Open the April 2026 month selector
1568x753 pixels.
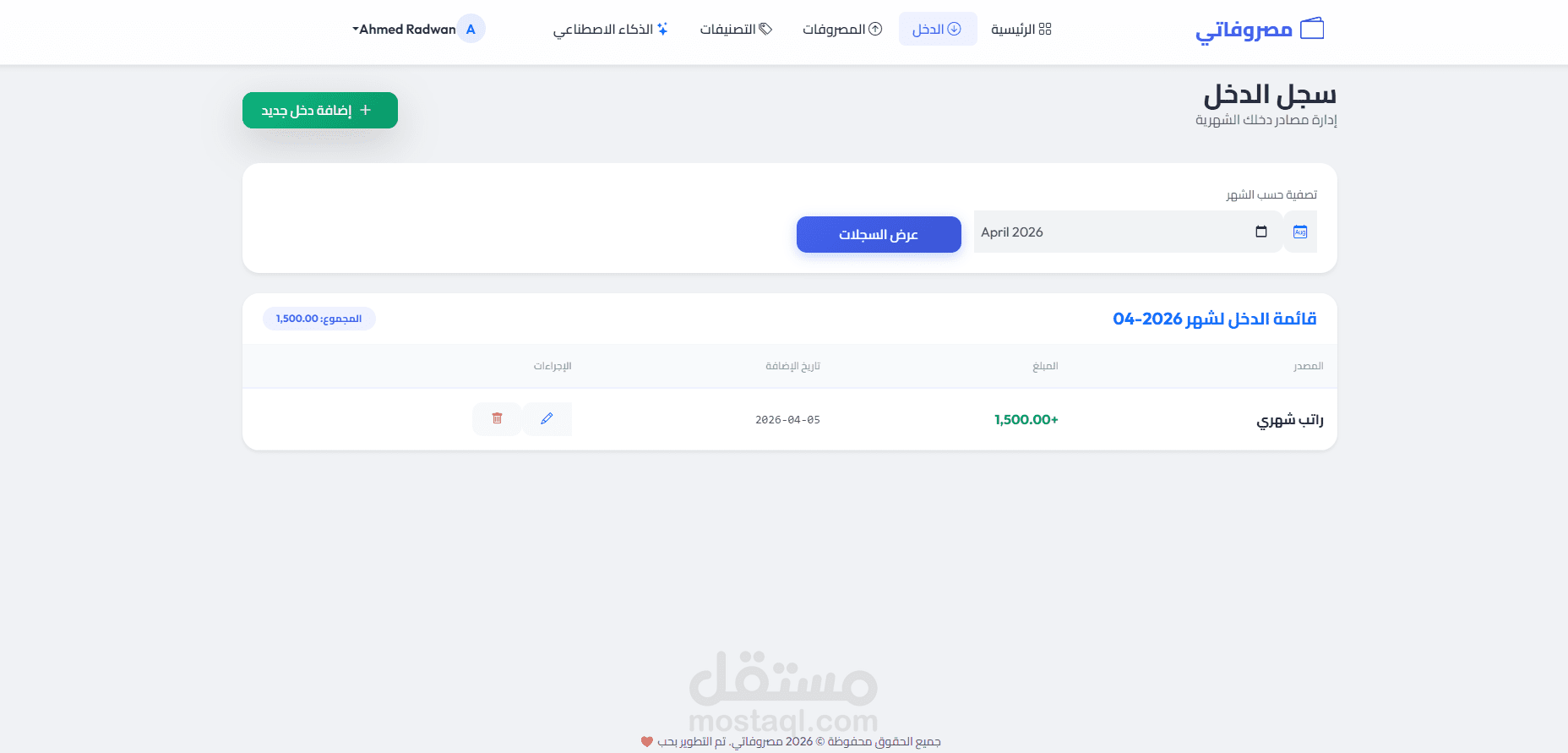click(x=1128, y=232)
